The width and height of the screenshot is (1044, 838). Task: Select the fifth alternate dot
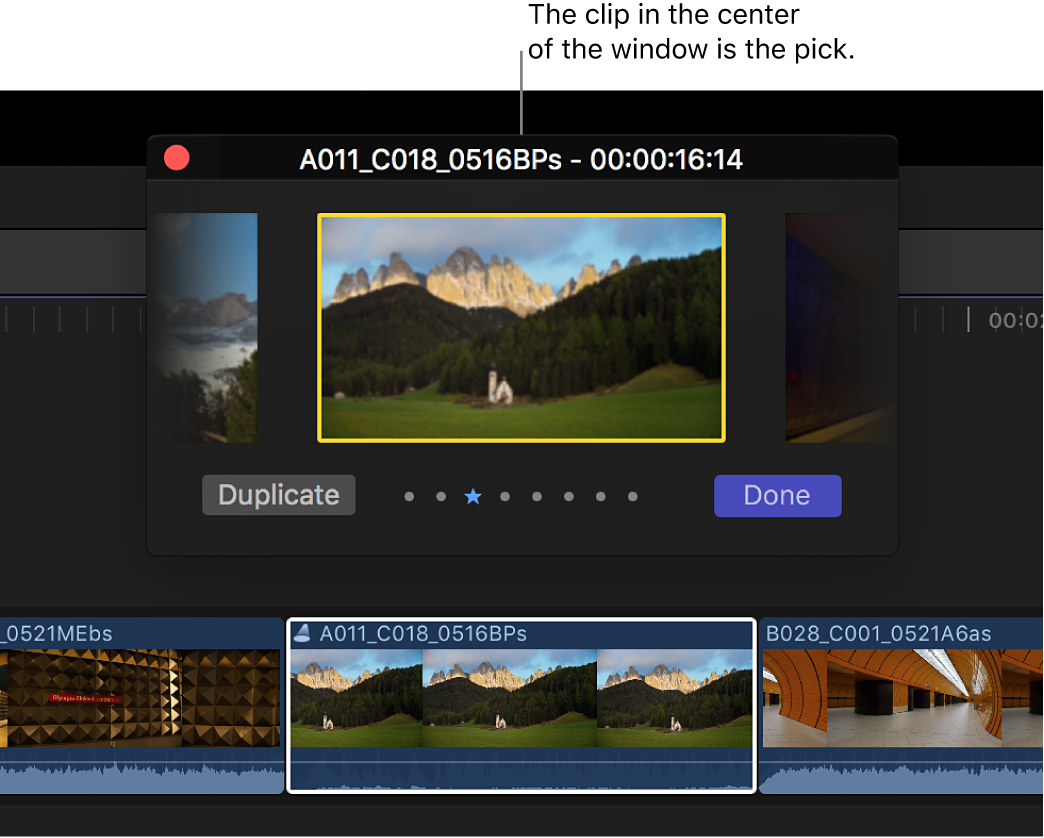click(537, 495)
